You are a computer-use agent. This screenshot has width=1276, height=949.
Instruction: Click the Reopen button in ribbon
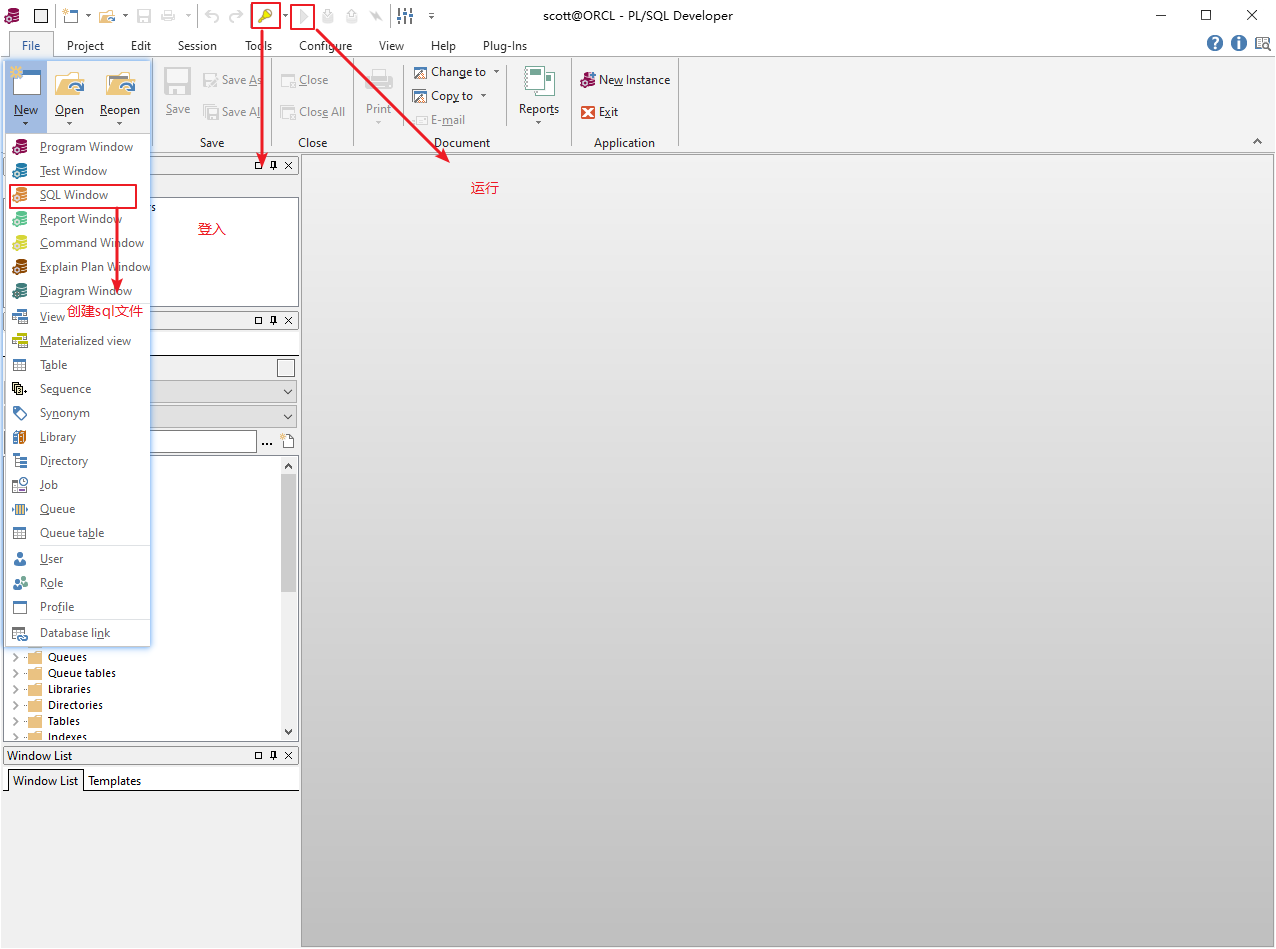click(120, 97)
